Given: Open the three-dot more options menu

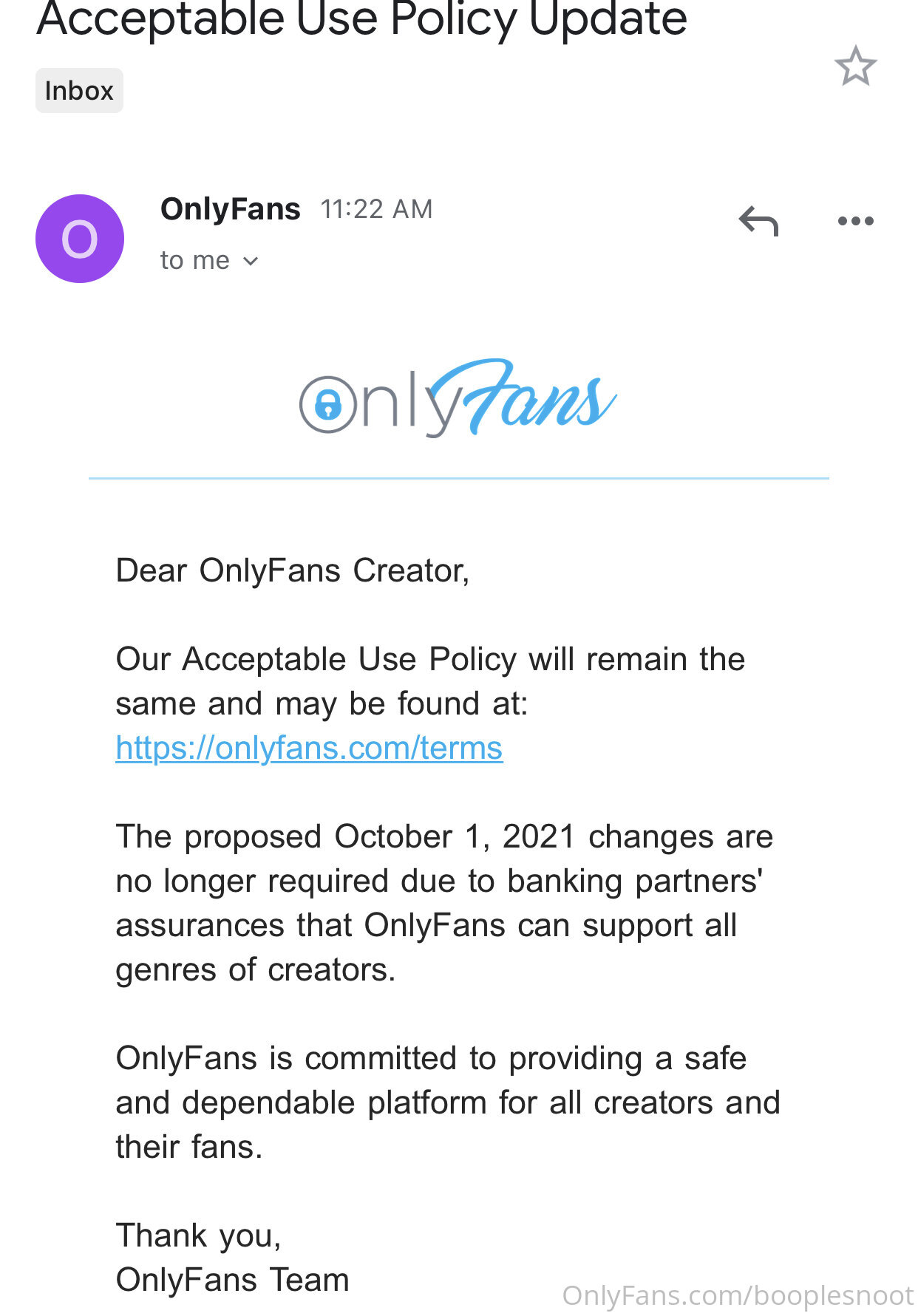Looking at the screenshot, I should point(855,221).
